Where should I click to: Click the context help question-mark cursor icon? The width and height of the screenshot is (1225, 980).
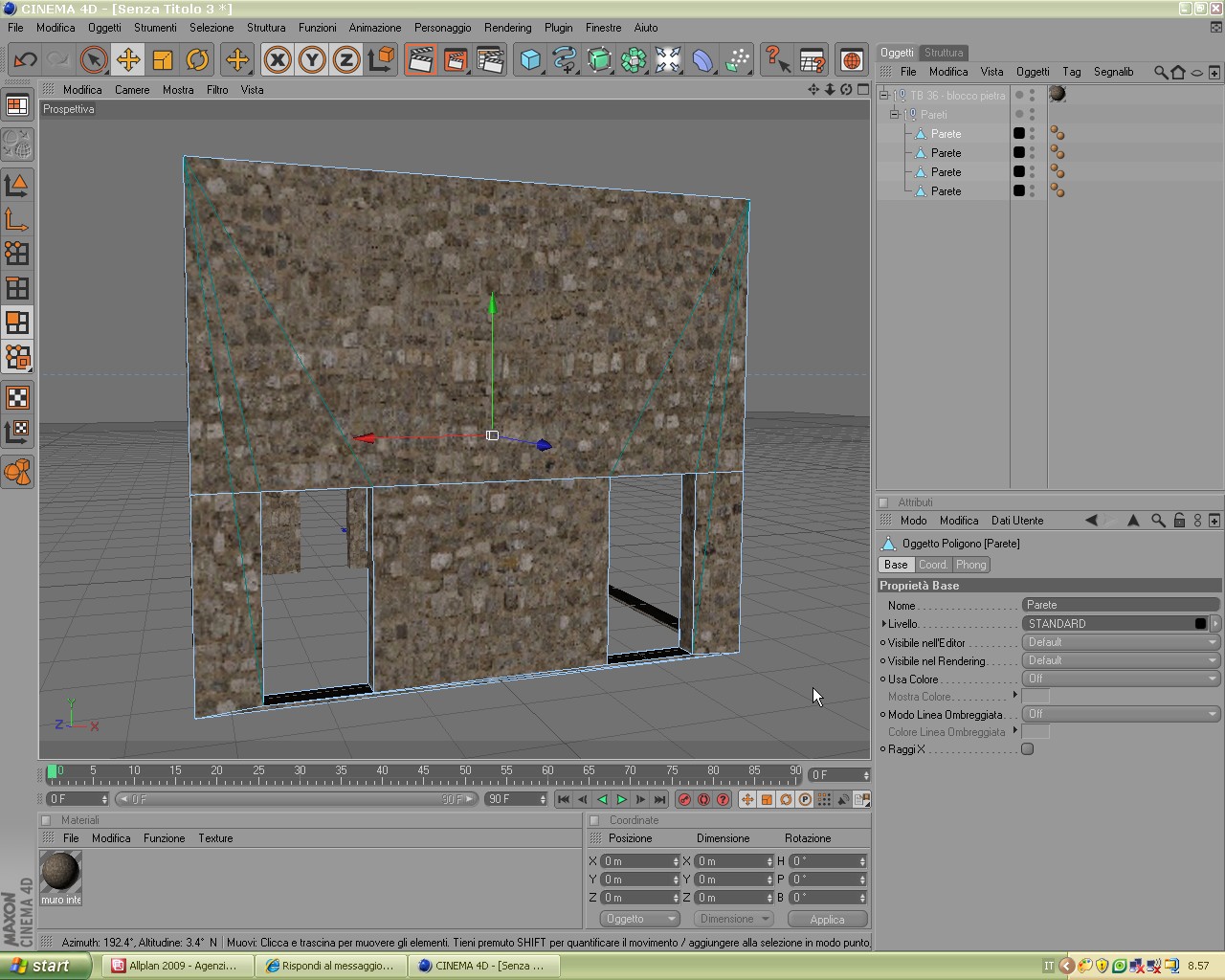777,60
